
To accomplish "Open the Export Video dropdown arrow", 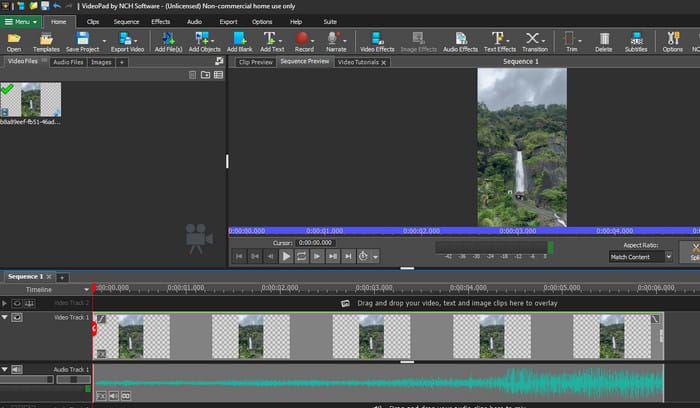I will pyautogui.click(x=136, y=41).
